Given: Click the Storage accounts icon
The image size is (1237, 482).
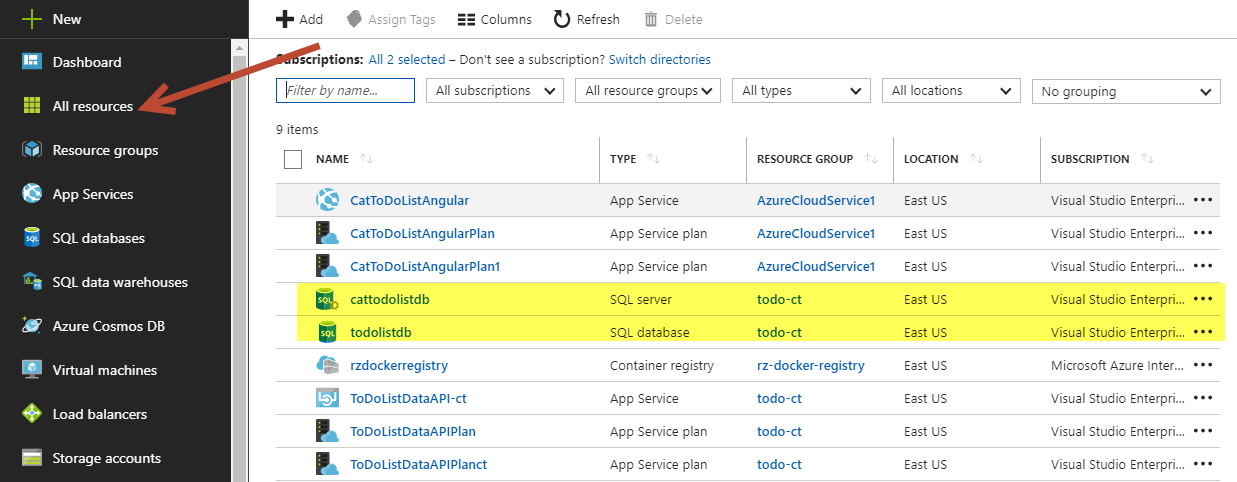Looking at the screenshot, I should click(x=34, y=458).
